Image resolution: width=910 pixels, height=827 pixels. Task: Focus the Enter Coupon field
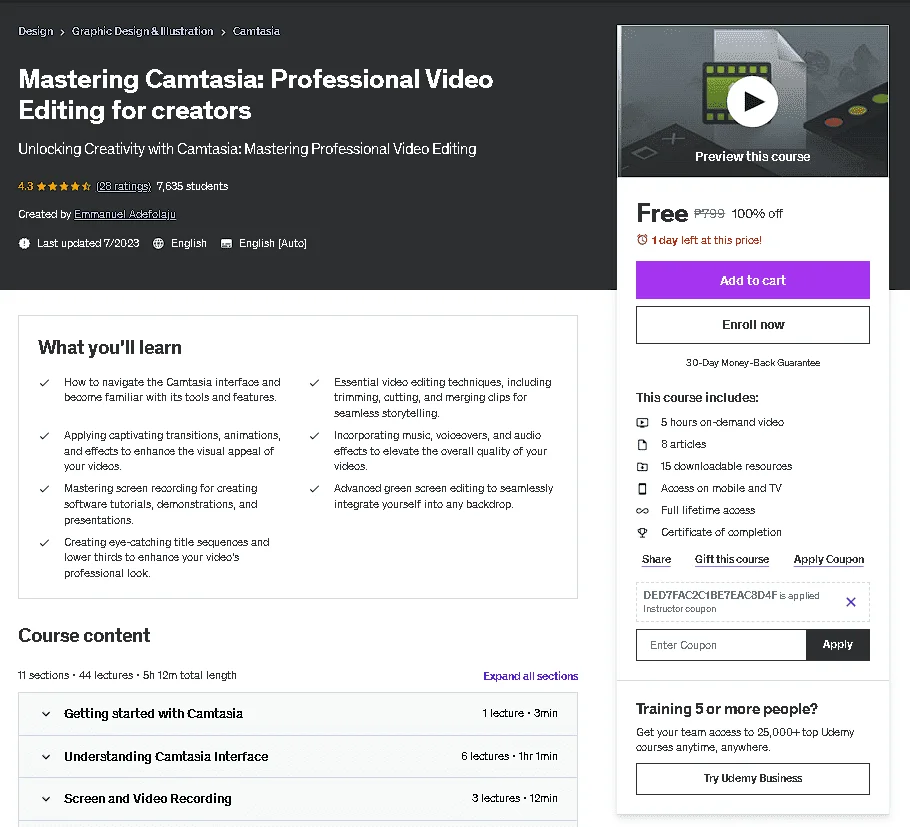[721, 645]
